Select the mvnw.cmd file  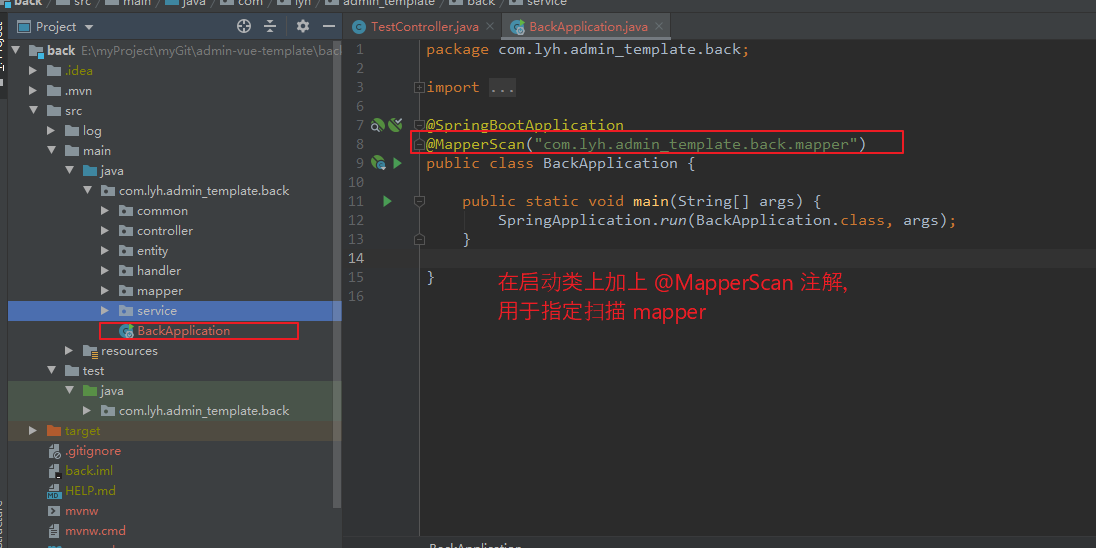click(x=95, y=531)
